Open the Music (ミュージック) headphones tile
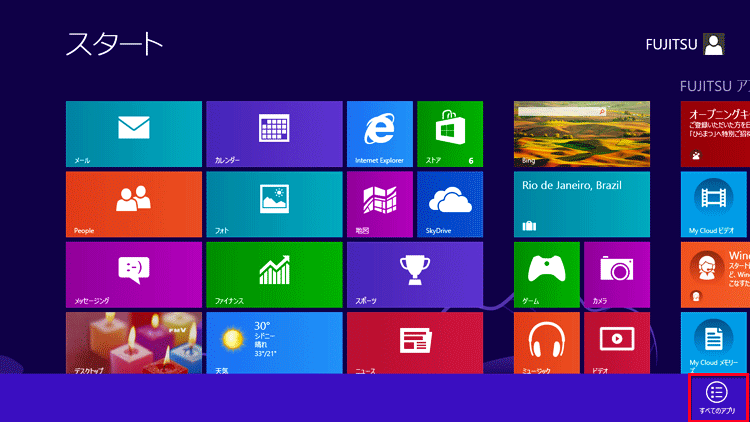The image size is (750, 422). [547, 343]
